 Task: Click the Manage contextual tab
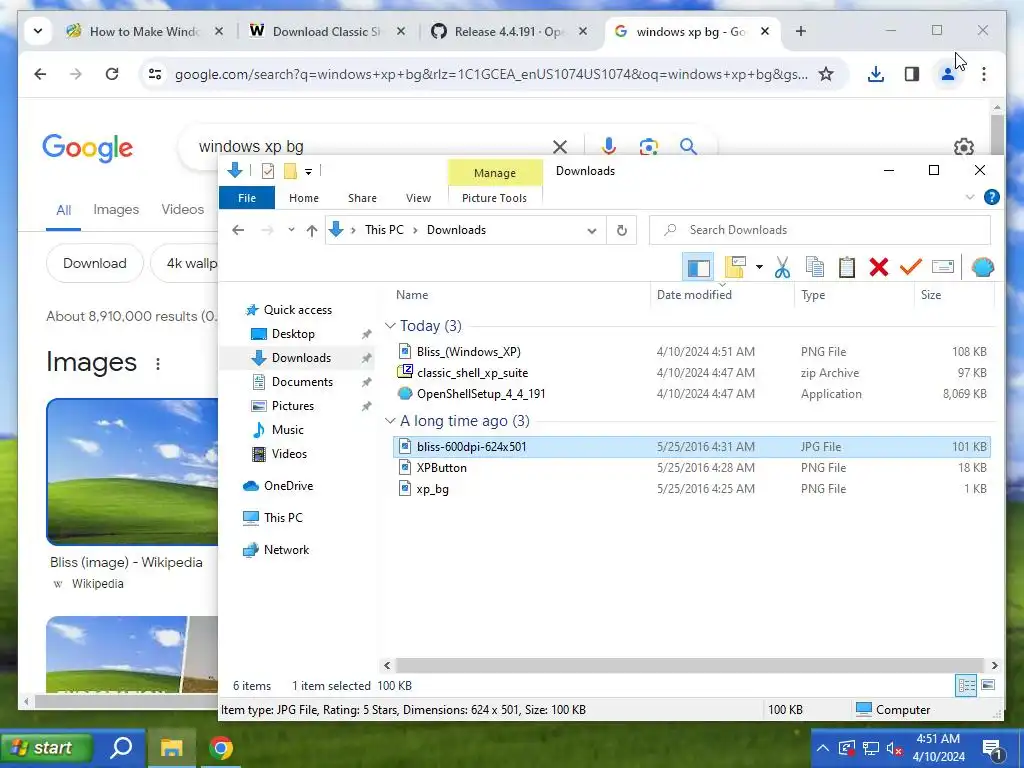click(x=495, y=172)
